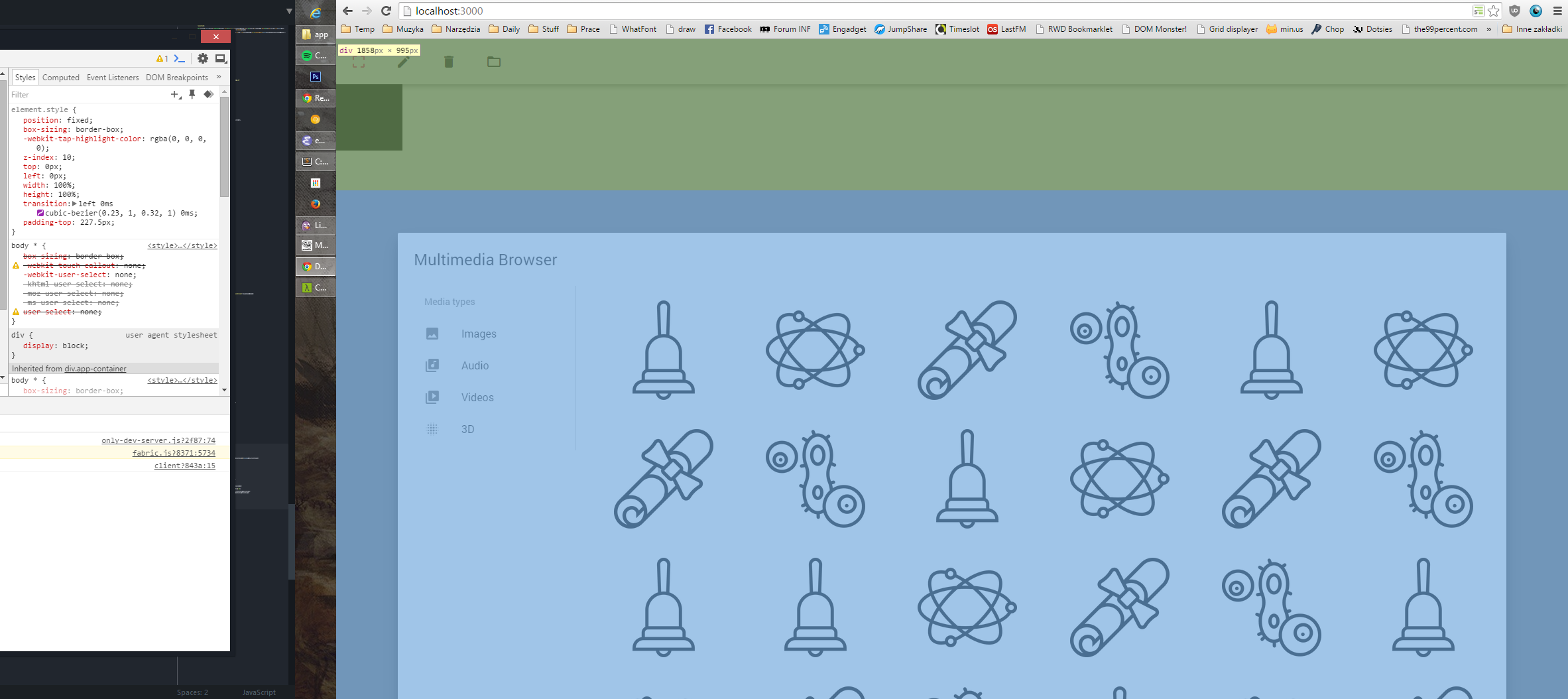
Task: Pick the bacteria thumbnail in the top row
Action: point(1119,349)
